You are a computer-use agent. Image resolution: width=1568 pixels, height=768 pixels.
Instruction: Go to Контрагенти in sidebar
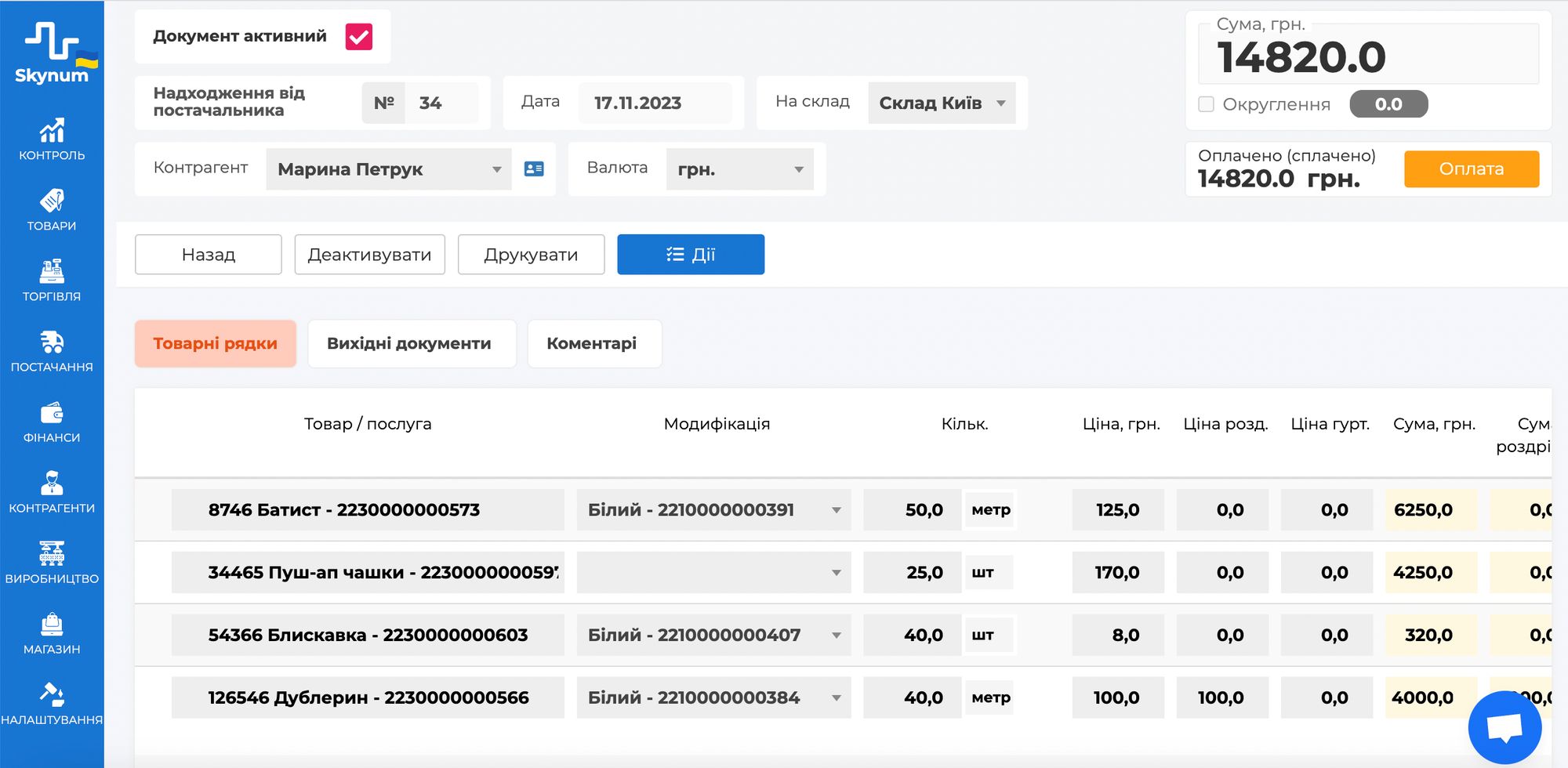[x=52, y=492]
